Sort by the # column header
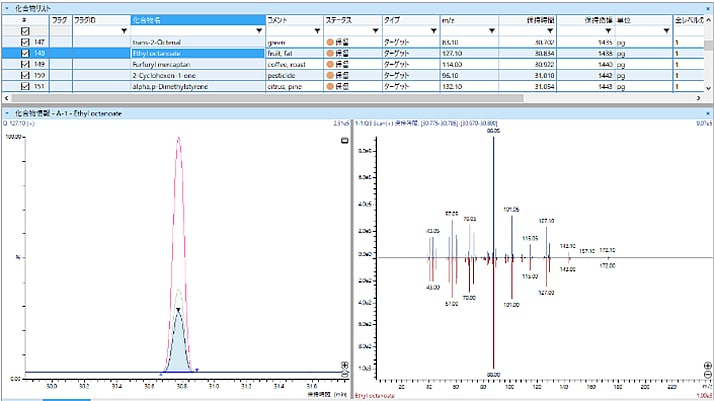Image resolution: width=714 pixels, height=401 pixels. 25,20
